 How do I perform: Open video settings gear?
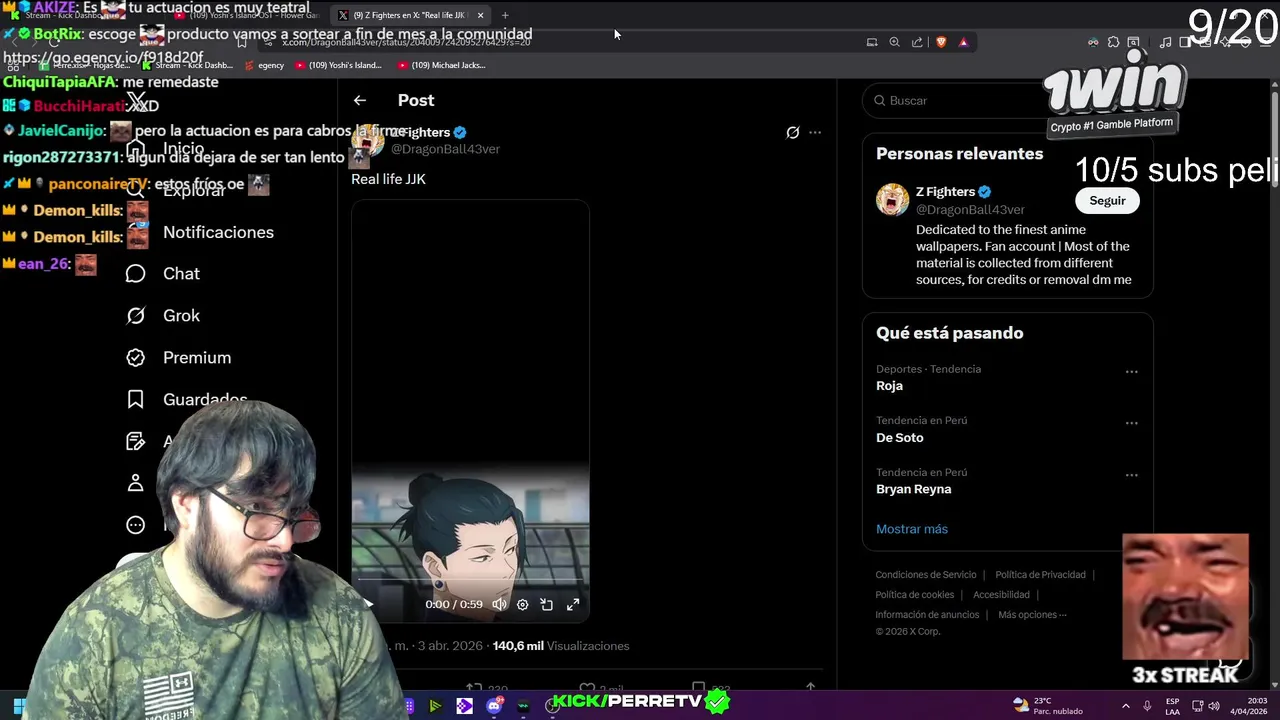pos(522,604)
